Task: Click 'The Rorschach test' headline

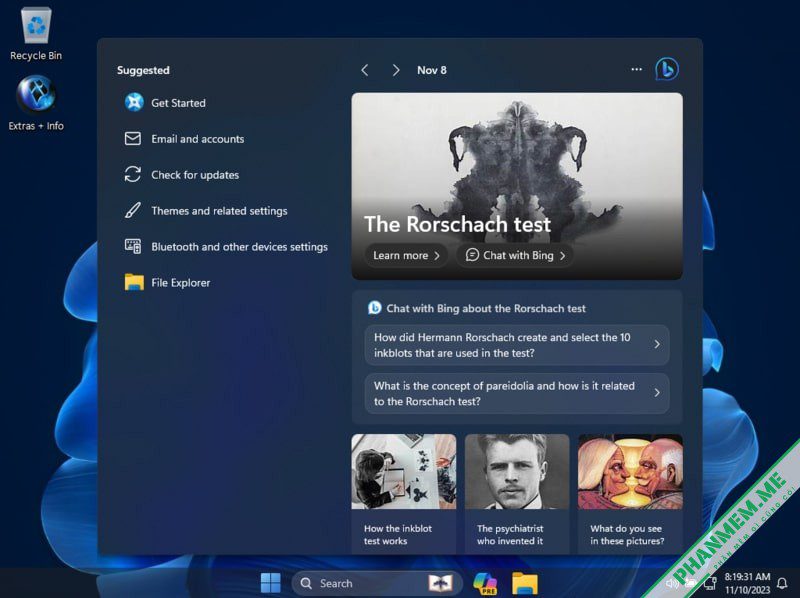Action: coord(457,224)
